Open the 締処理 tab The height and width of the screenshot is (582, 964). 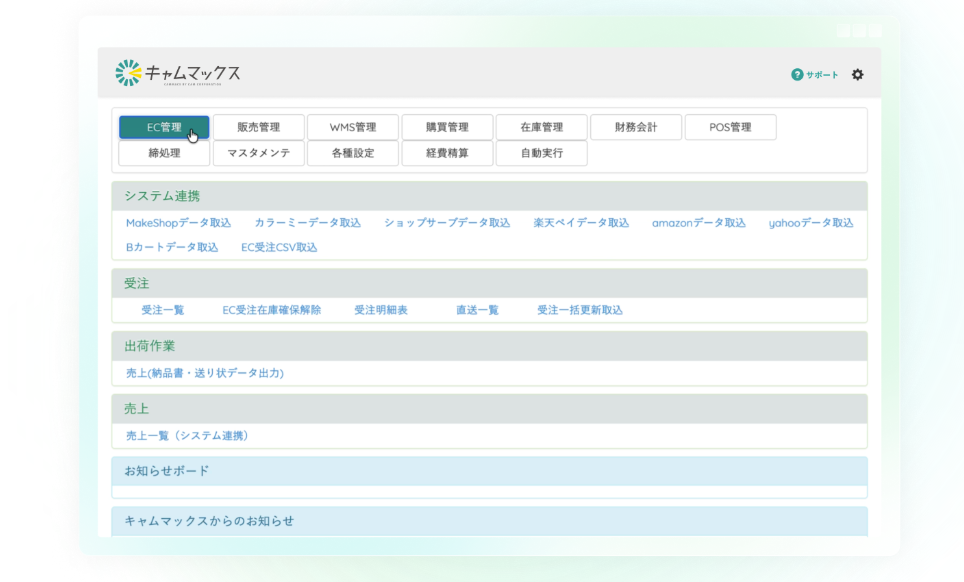[x=164, y=153]
